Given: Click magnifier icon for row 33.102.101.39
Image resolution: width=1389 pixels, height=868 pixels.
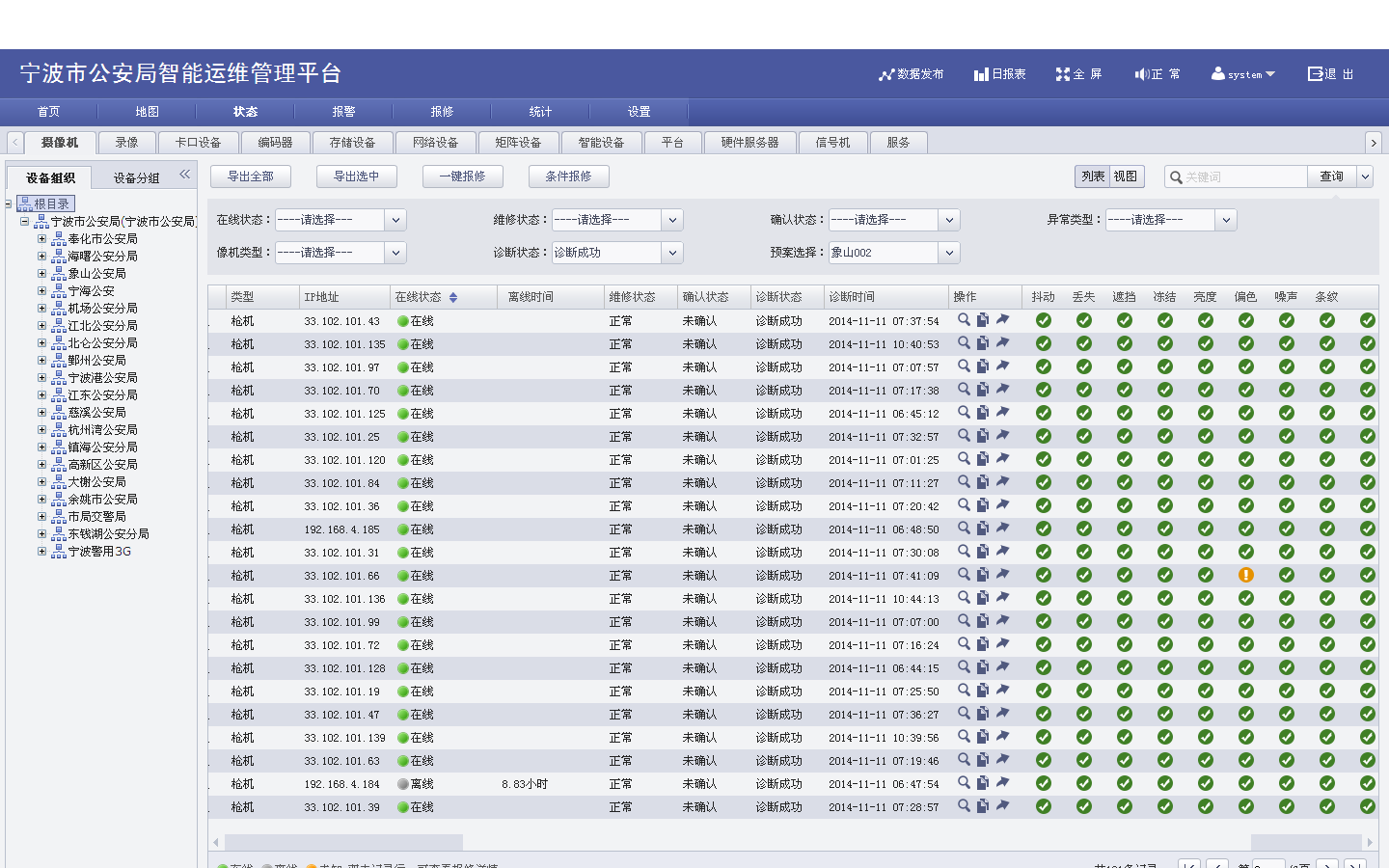Looking at the screenshot, I should pyautogui.click(x=964, y=806).
